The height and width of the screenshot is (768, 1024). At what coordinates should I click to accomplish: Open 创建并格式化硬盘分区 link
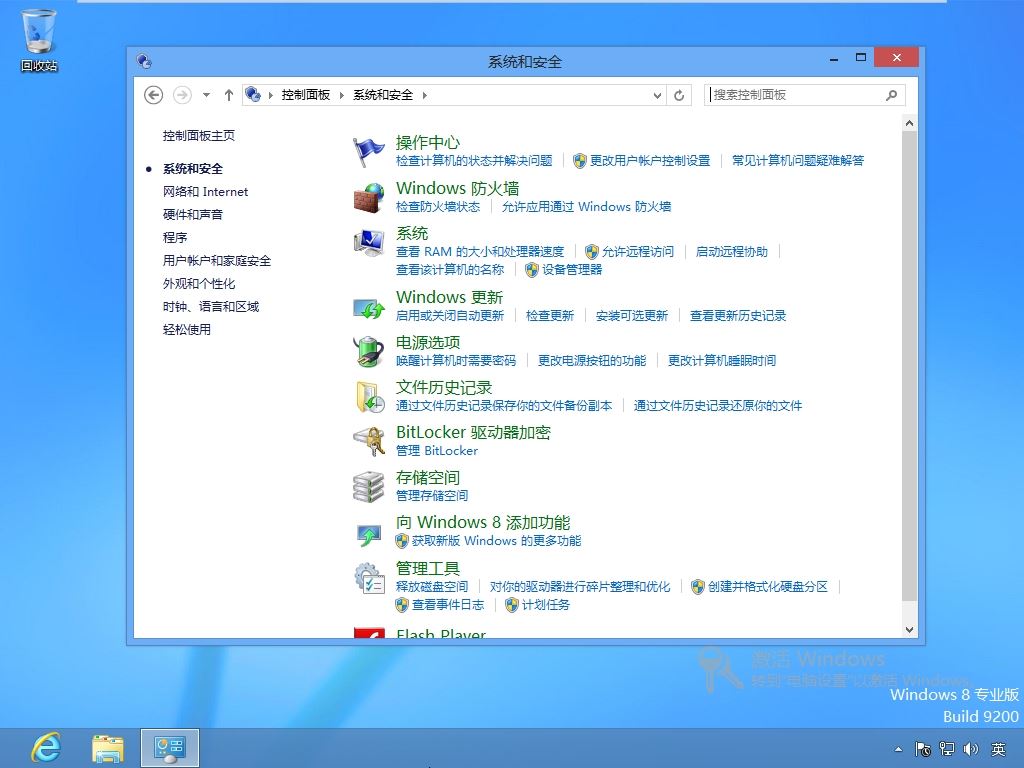(x=768, y=586)
